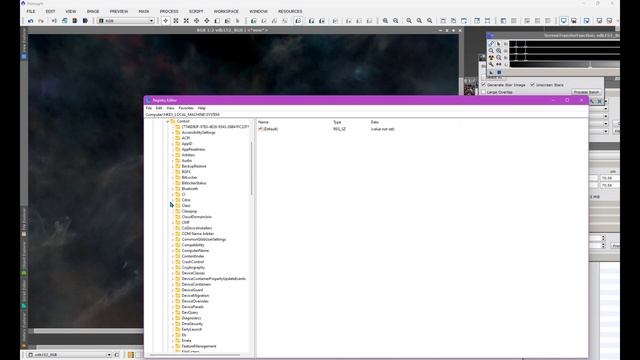Expand the Bluetooth registry key

(173, 189)
